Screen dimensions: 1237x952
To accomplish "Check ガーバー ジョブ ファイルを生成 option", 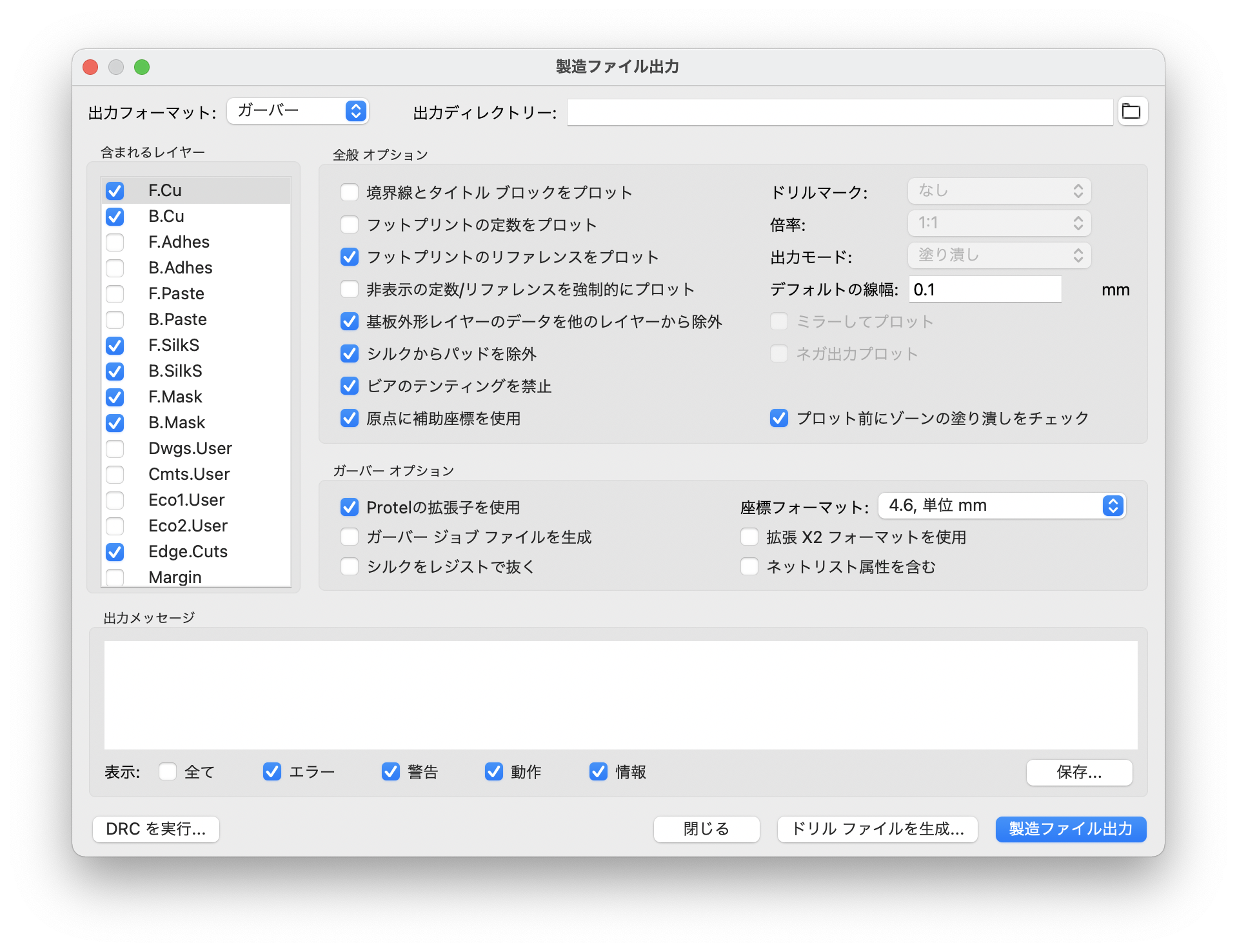I will click(x=350, y=537).
